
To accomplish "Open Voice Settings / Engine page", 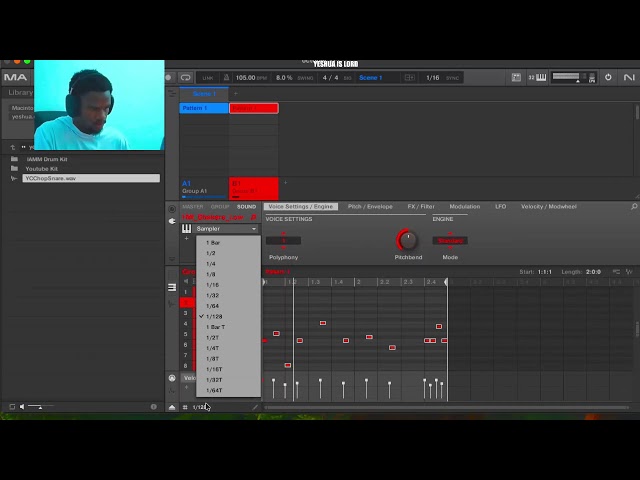I will [x=300, y=207].
